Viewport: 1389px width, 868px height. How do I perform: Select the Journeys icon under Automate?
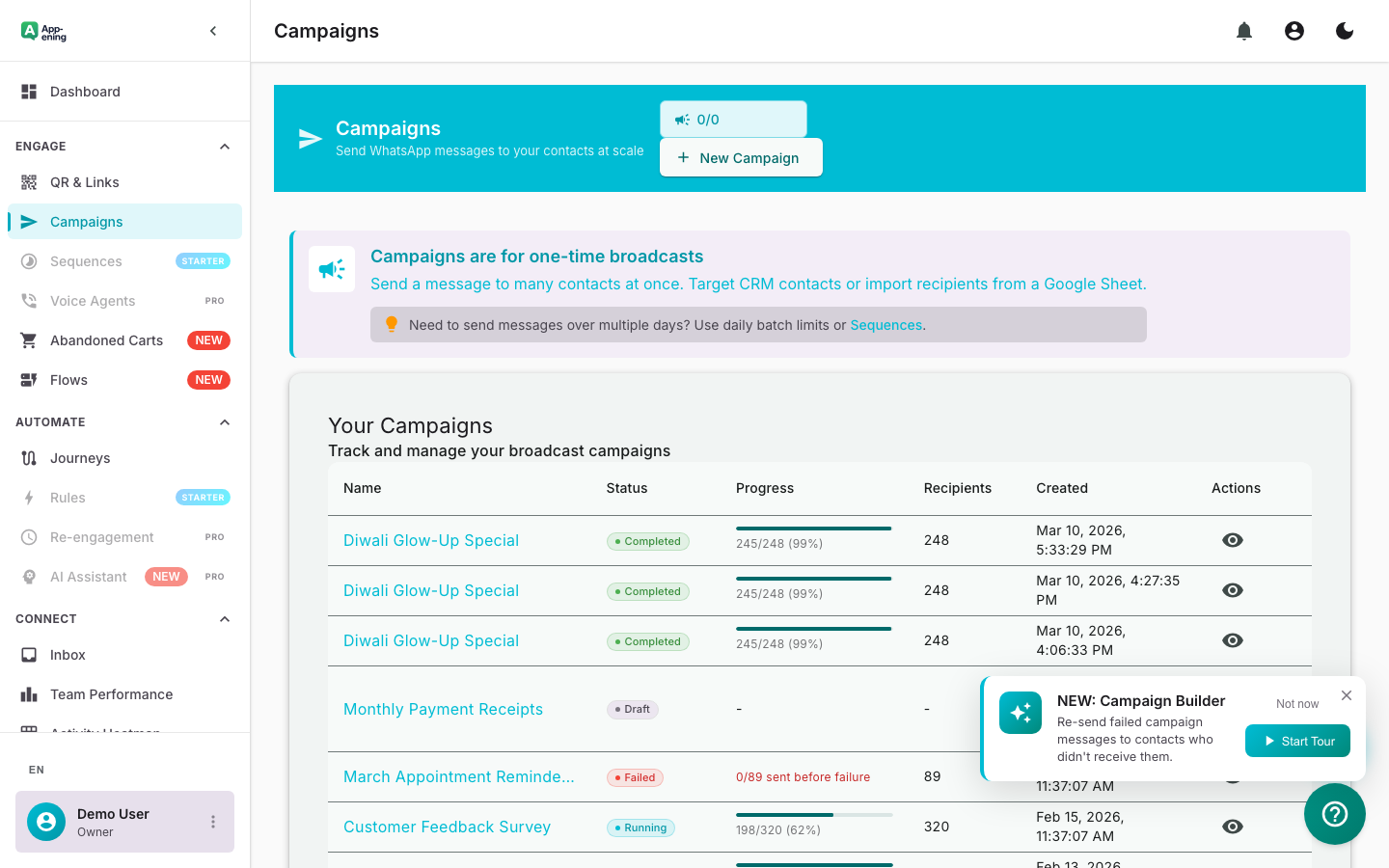(x=30, y=457)
